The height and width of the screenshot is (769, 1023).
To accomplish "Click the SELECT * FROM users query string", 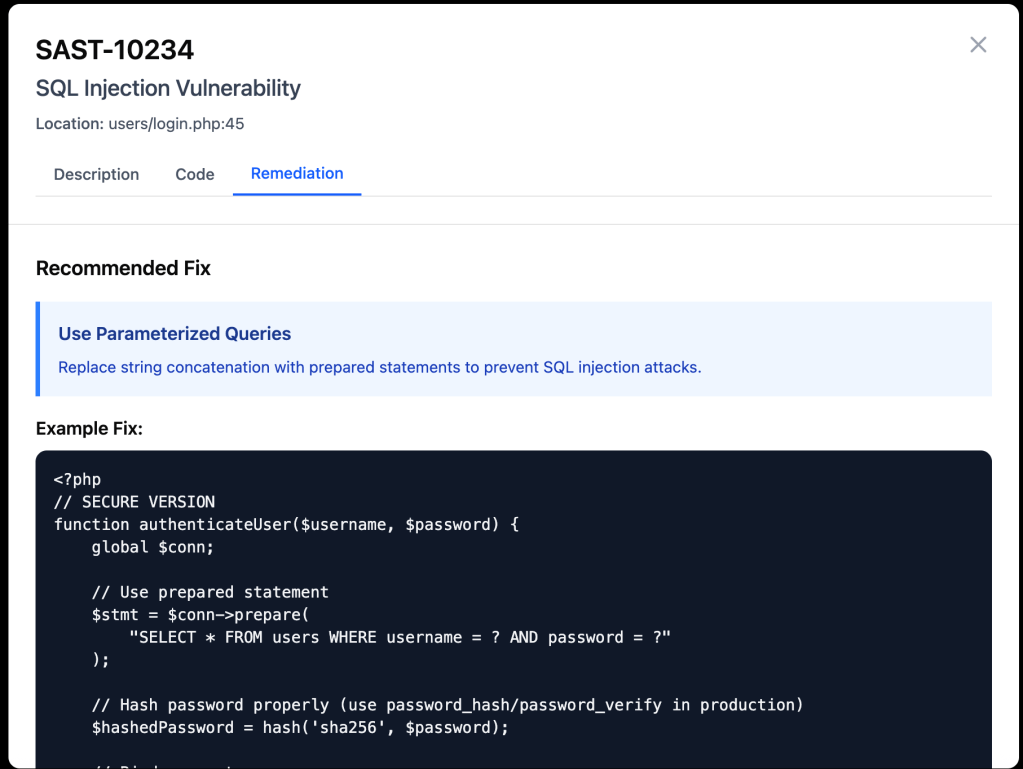I will pyautogui.click(x=400, y=637).
